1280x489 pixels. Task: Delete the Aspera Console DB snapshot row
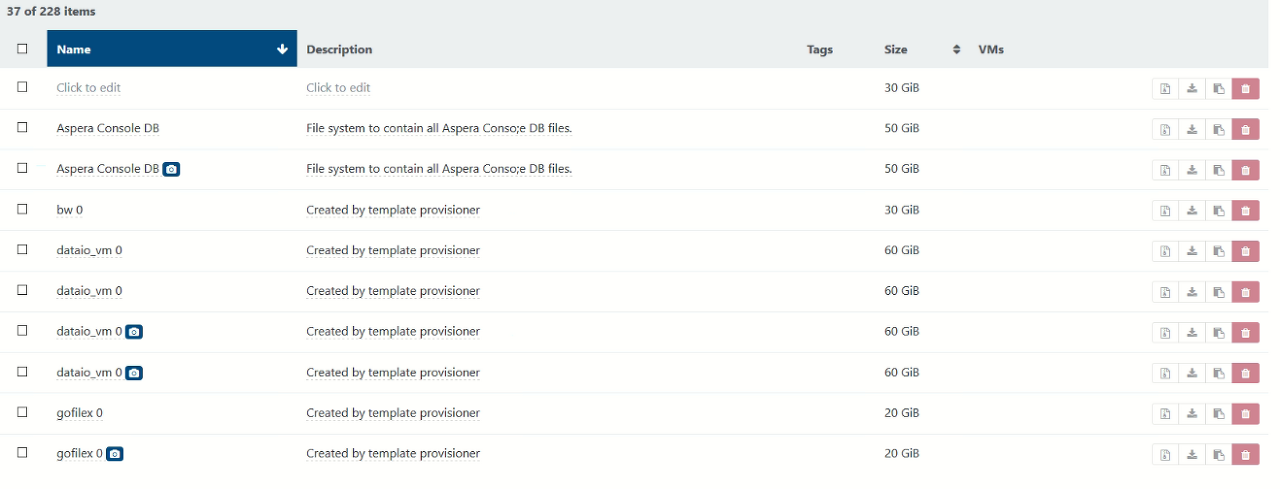coord(1245,170)
